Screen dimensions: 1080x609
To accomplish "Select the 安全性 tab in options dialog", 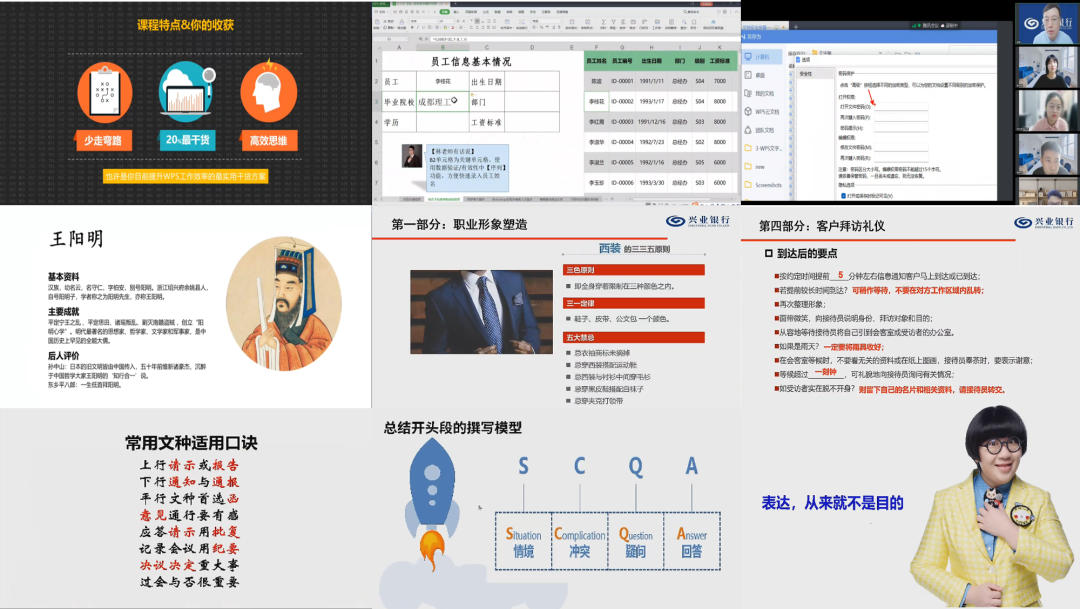I will pyautogui.click(x=806, y=73).
